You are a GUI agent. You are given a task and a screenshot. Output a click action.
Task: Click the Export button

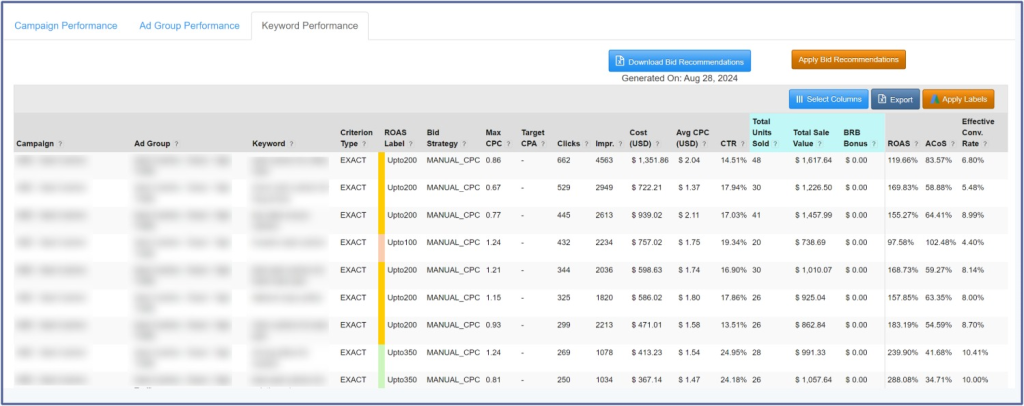click(x=895, y=99)
